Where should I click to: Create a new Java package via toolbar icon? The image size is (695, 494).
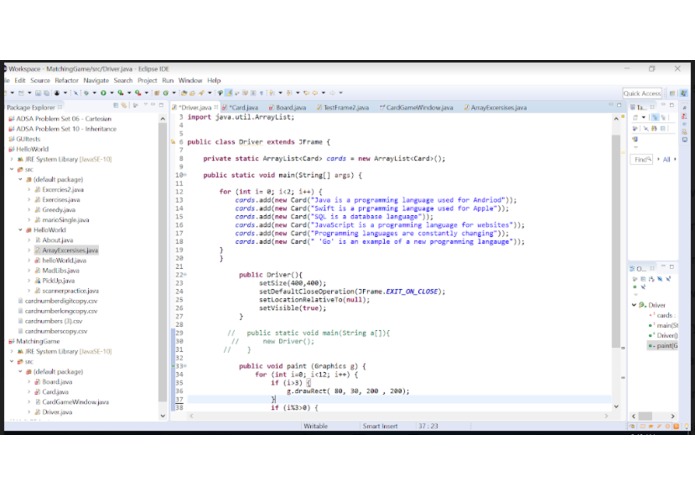(x=157, y=93)
